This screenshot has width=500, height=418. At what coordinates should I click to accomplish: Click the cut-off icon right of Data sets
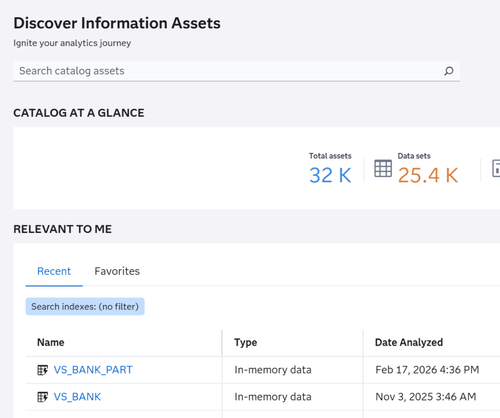coord(496,169)
